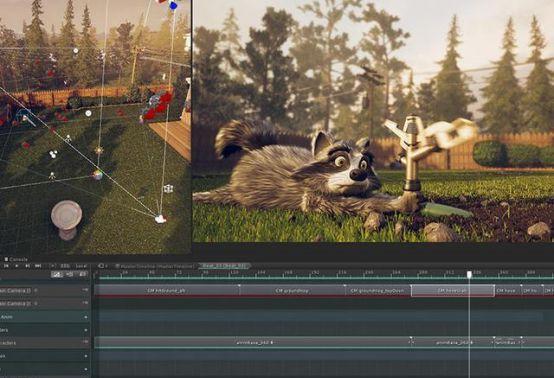Open the Local/Global time dropdown
The height and width of the screenshot is (378, 554).
[x=81, y=266]
